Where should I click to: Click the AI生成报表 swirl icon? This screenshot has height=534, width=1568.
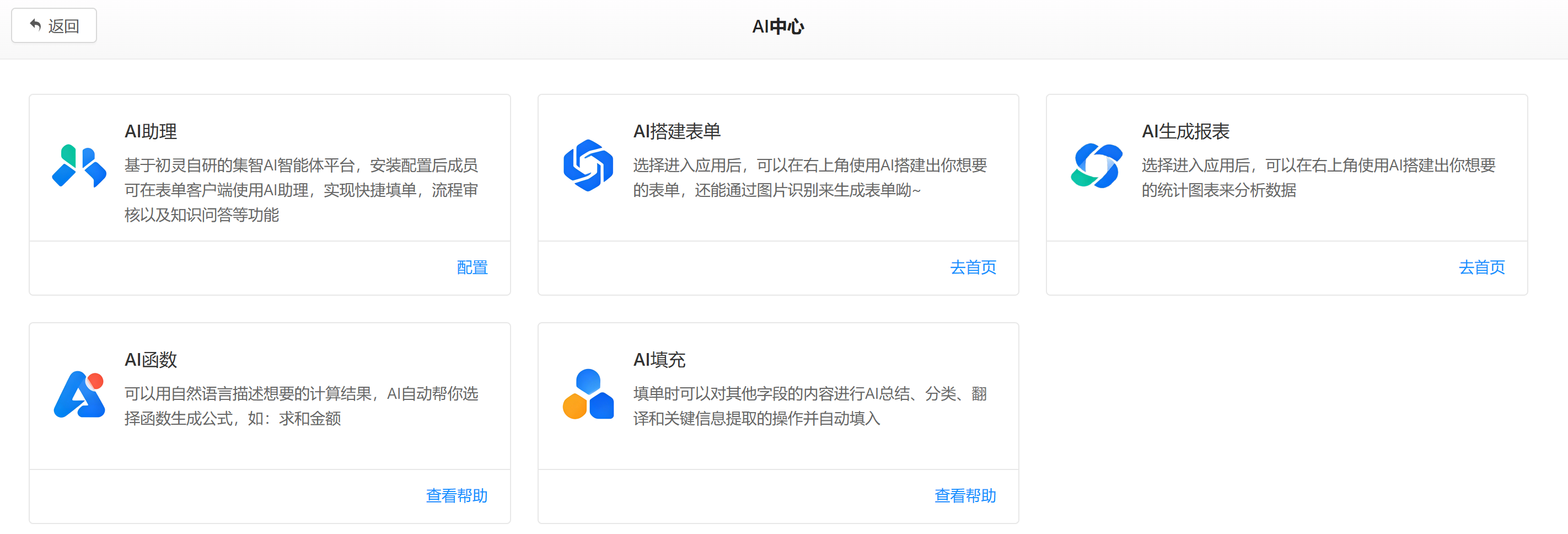pos(1096,165)
